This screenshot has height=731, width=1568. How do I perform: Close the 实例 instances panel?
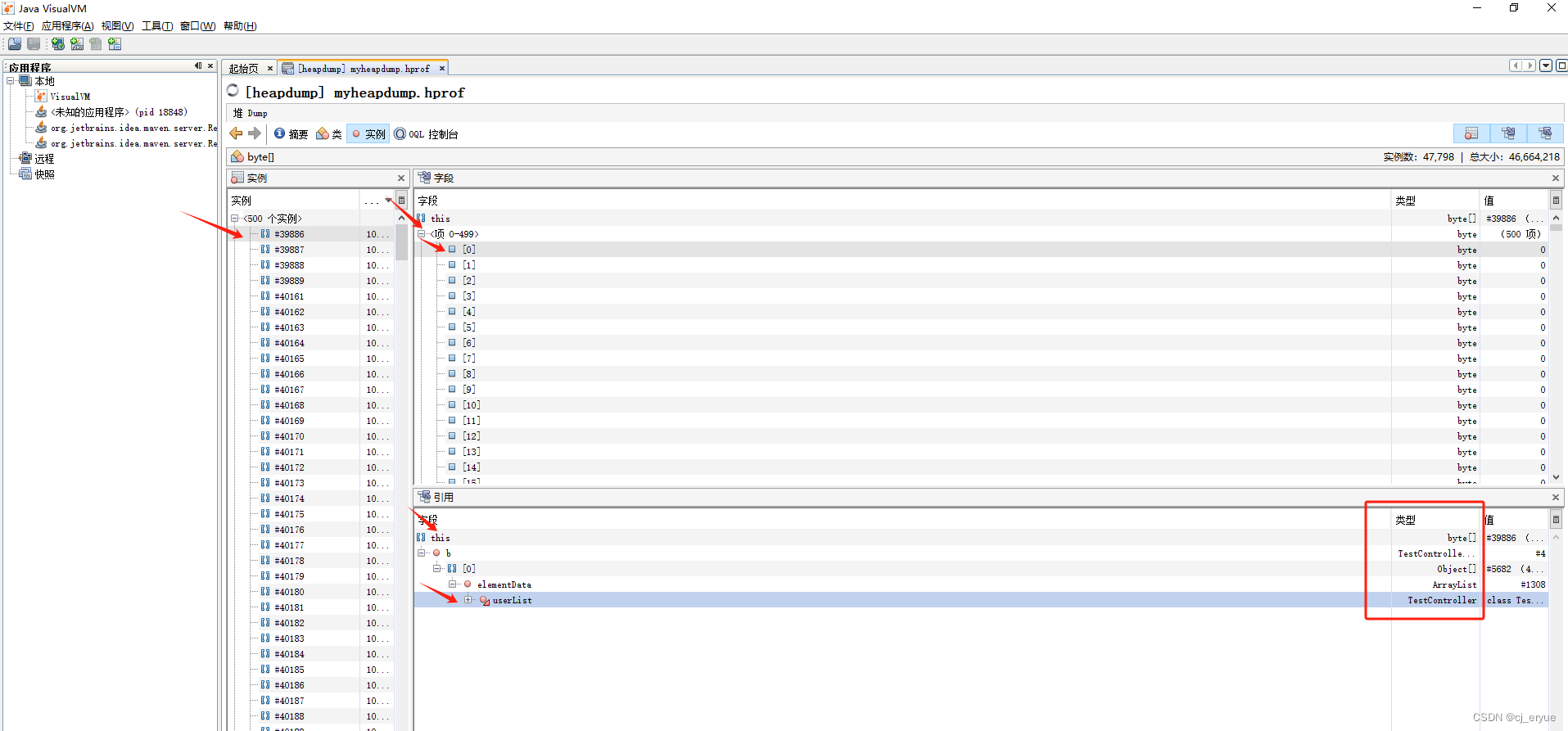(401, 178)
